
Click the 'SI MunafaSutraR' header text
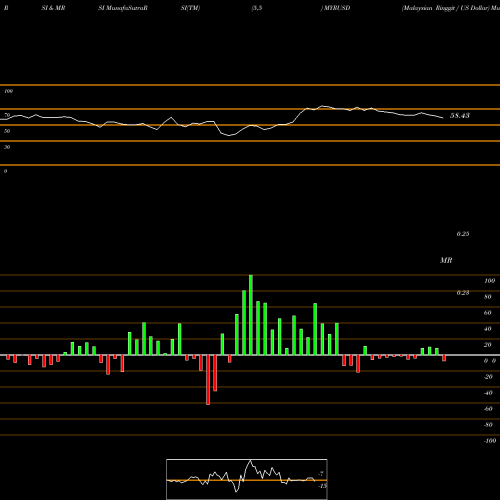tap(123, 8)
